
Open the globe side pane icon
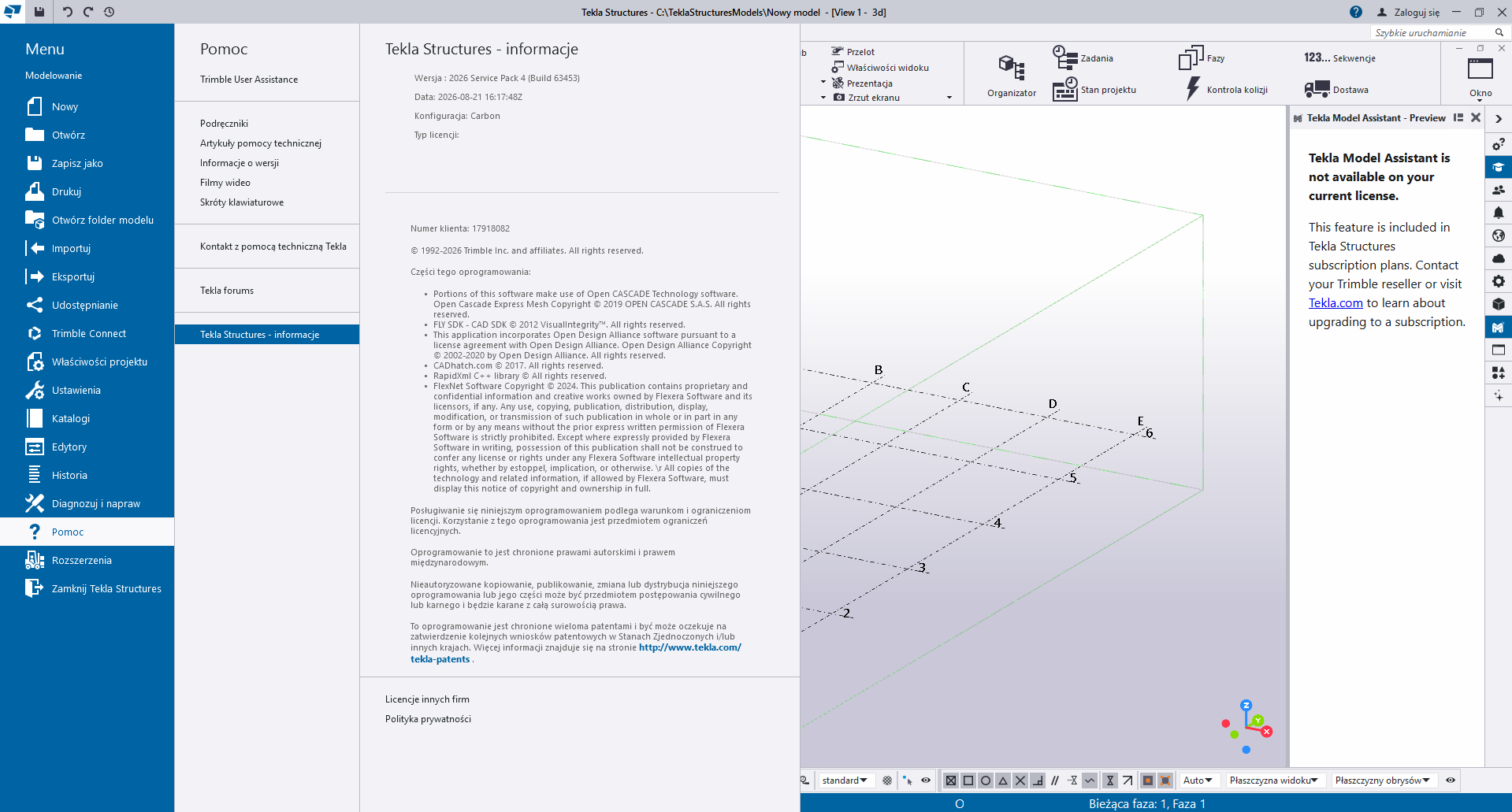coord(1499,235)
